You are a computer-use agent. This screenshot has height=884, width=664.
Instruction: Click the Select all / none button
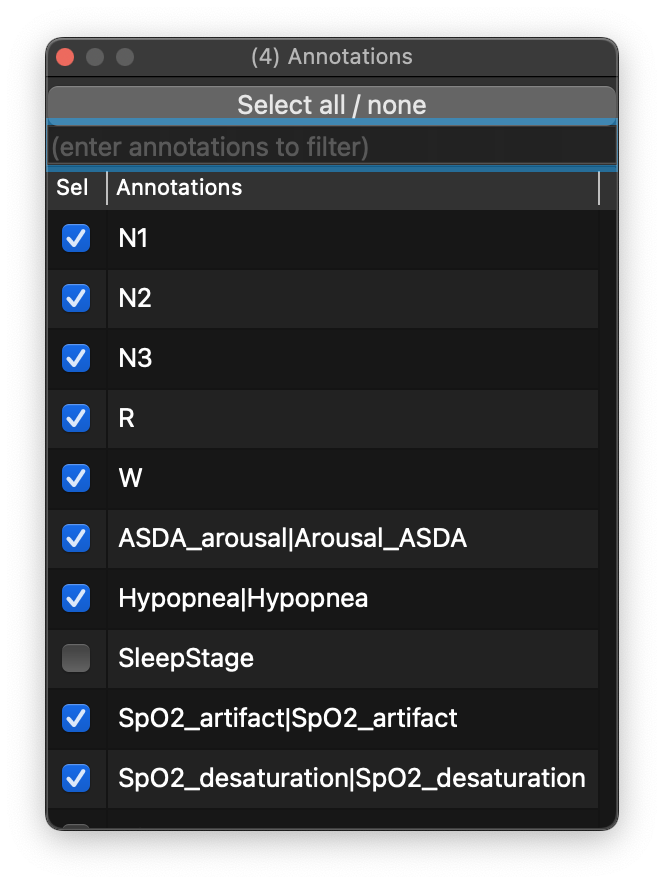click(x=331, y=105)
